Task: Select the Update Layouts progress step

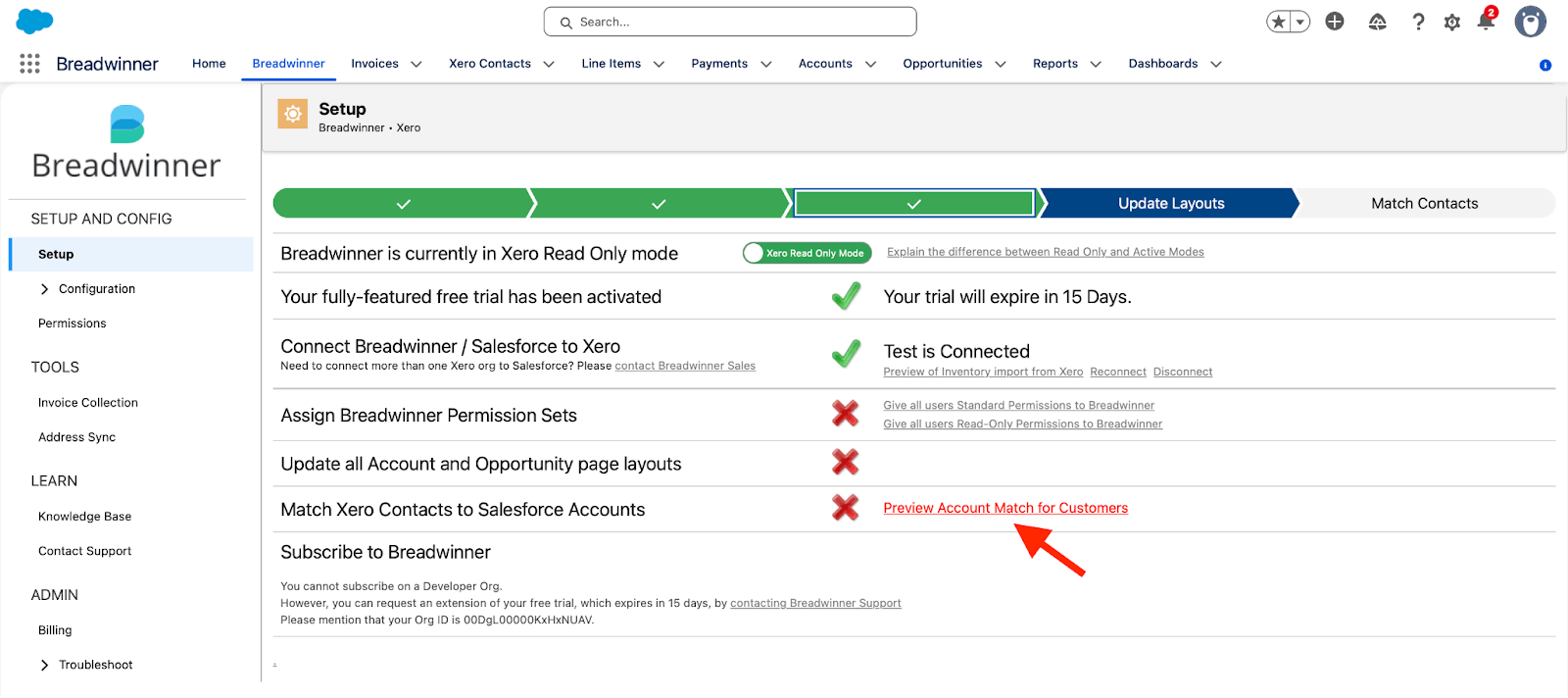Action: pos(1171,203)
